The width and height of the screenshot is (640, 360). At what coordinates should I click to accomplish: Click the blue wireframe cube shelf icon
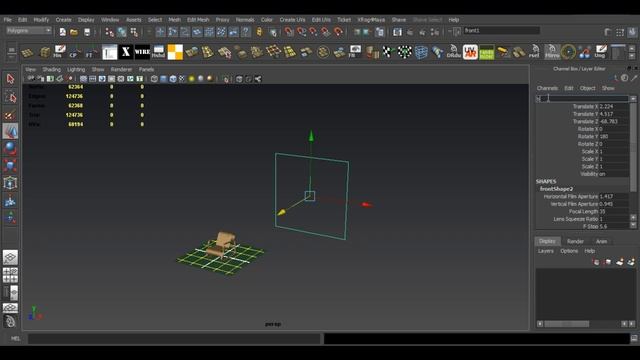(421, 52)
